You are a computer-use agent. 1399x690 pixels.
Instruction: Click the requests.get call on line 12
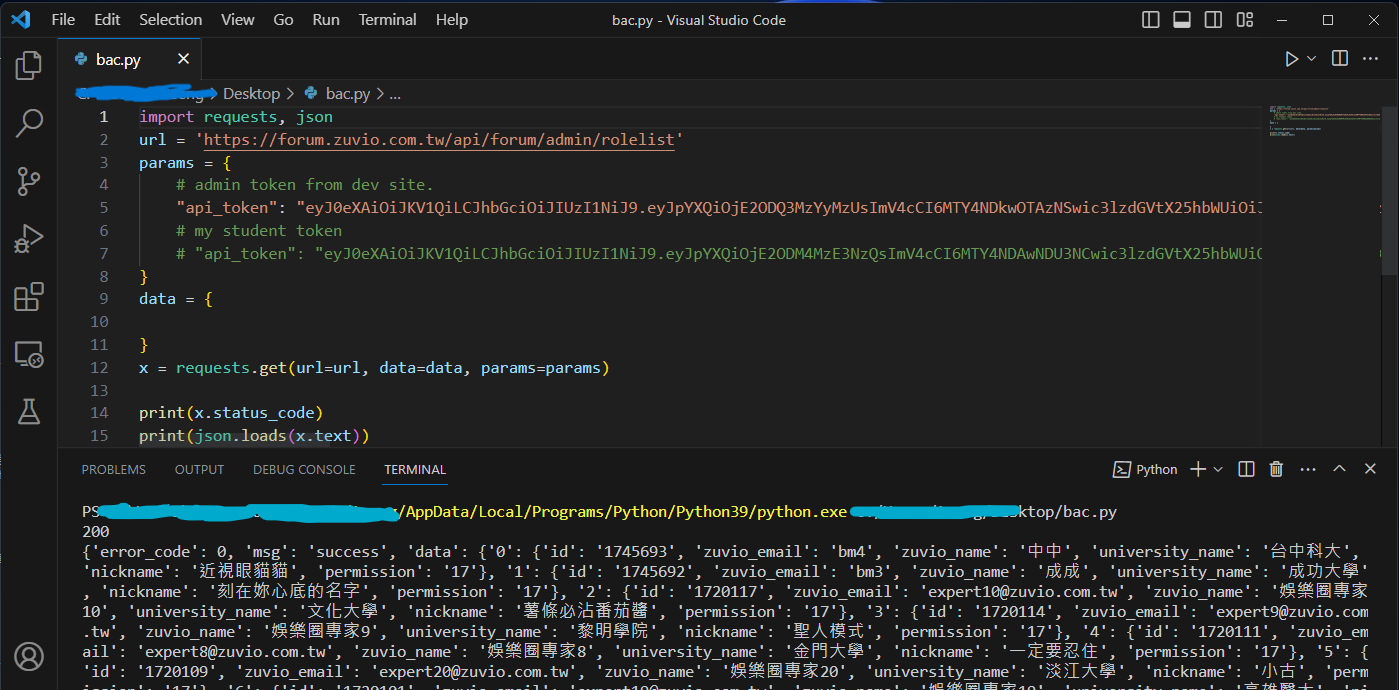coord(393,368)
